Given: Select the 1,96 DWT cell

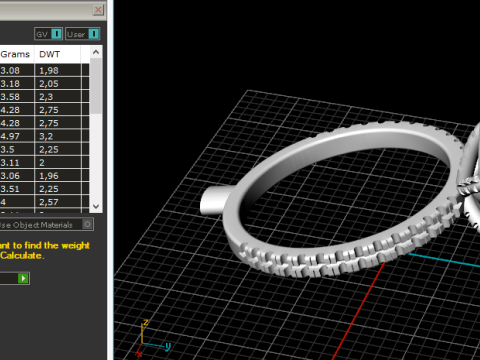Looking at the screenshot, I should pos(58,176).
